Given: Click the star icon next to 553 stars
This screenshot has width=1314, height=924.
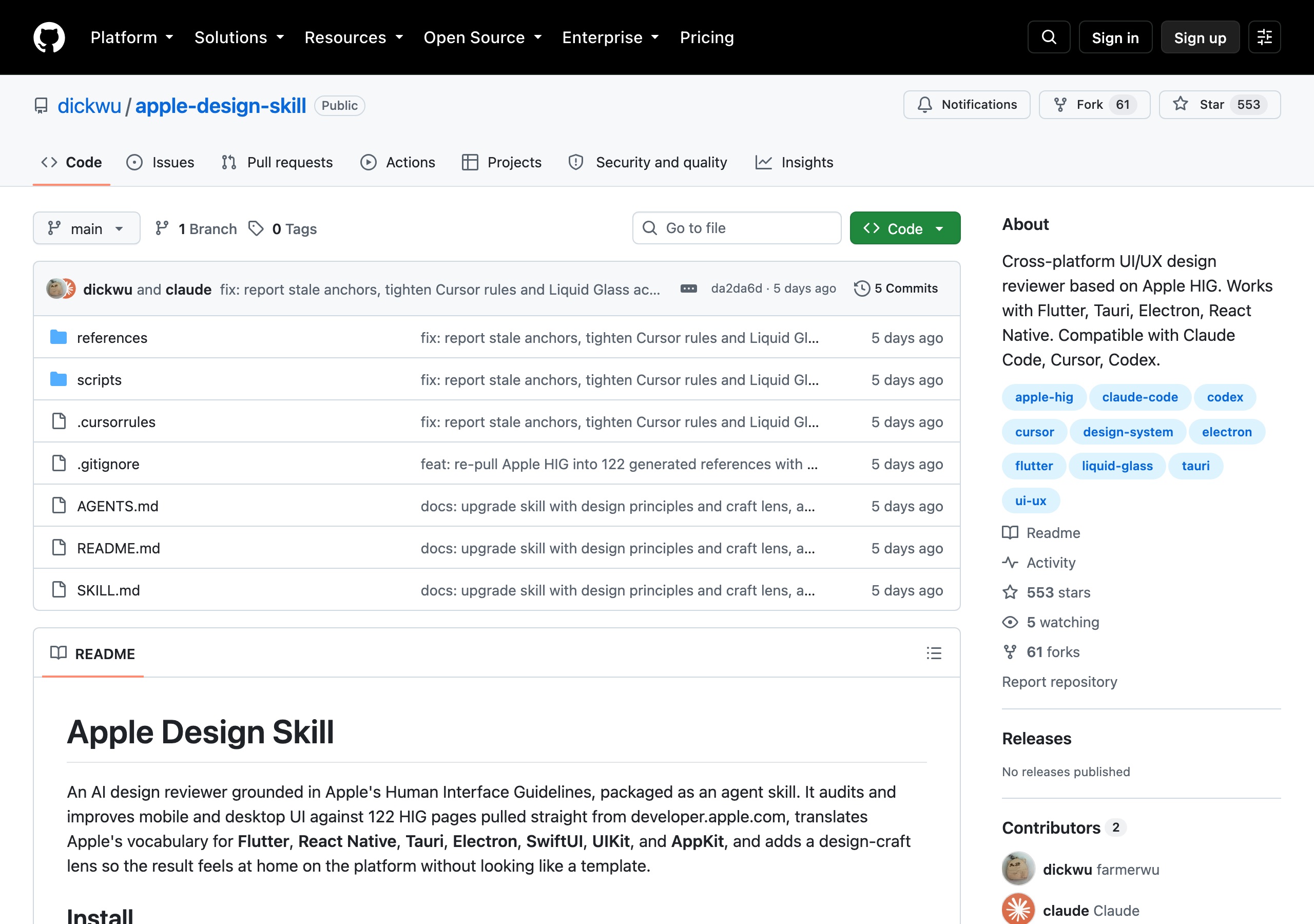Looking at the screenshot, I should click(x=1010, y=592).
